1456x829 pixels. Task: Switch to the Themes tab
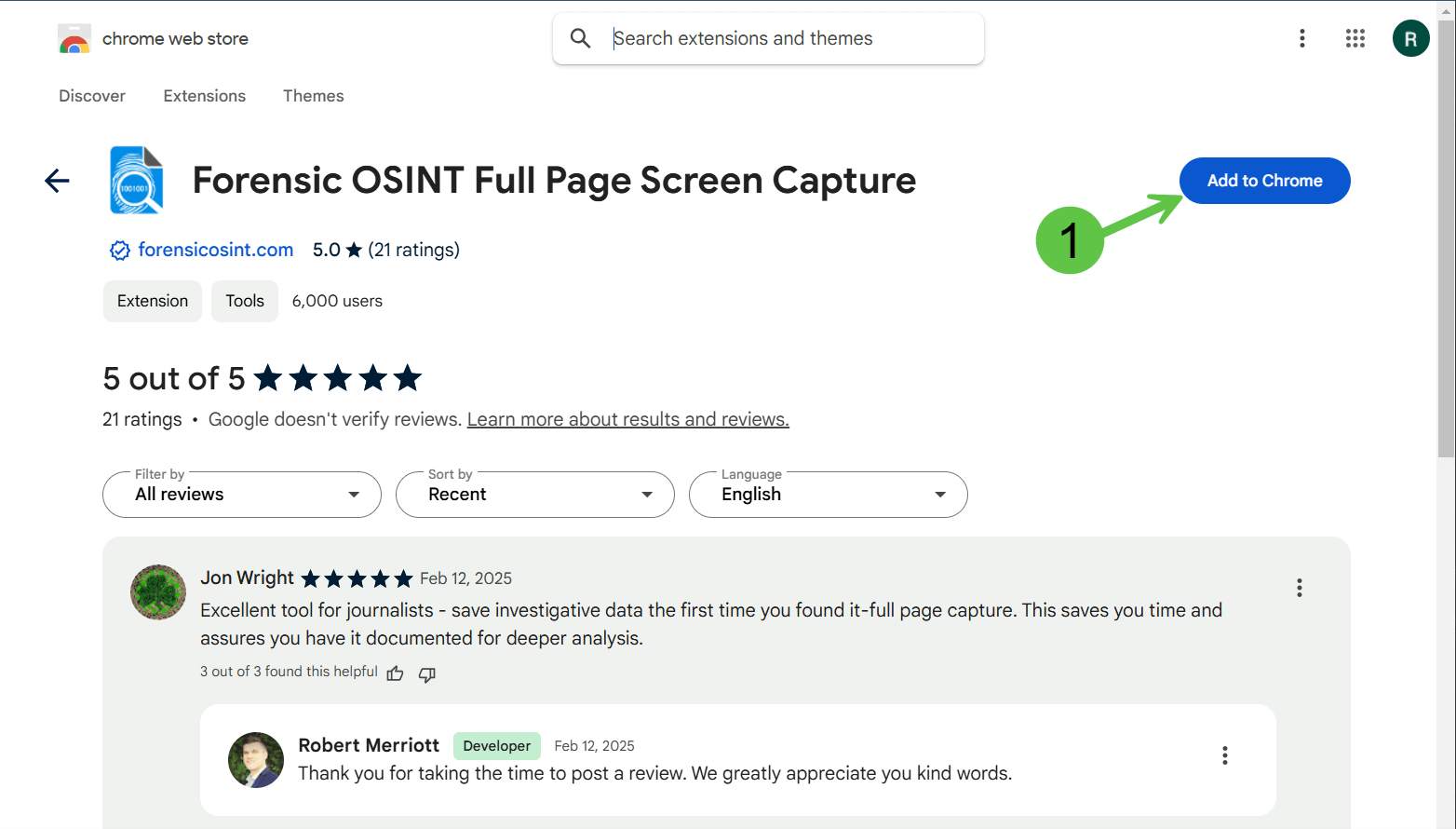point(314,96)
